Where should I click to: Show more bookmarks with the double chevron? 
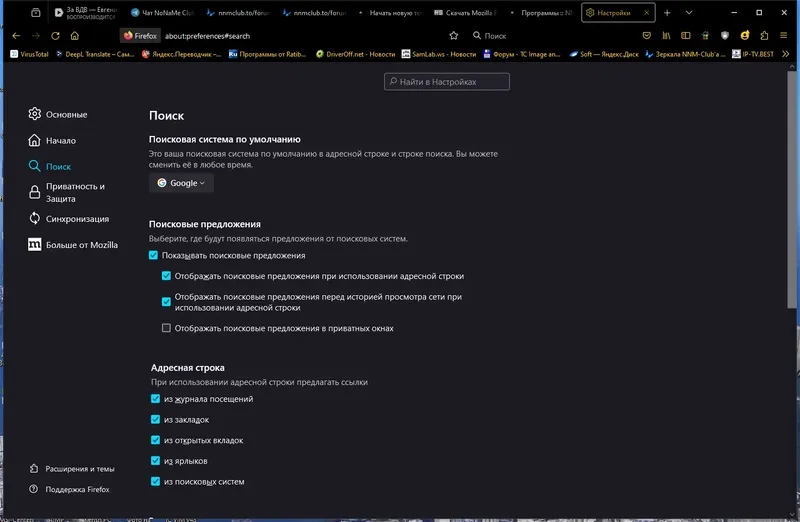click(x=786, y=54)
